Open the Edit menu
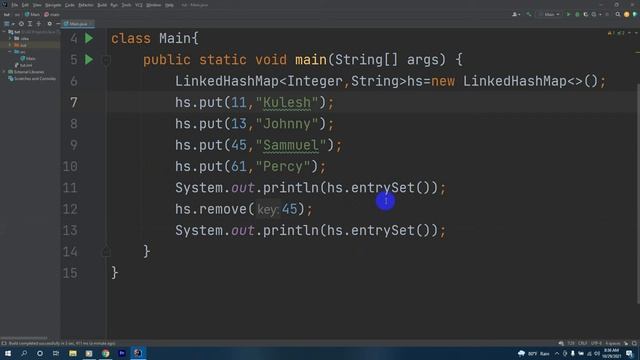Image resolution: width=640 pixels, height=360 pixels. pos(25,5)
